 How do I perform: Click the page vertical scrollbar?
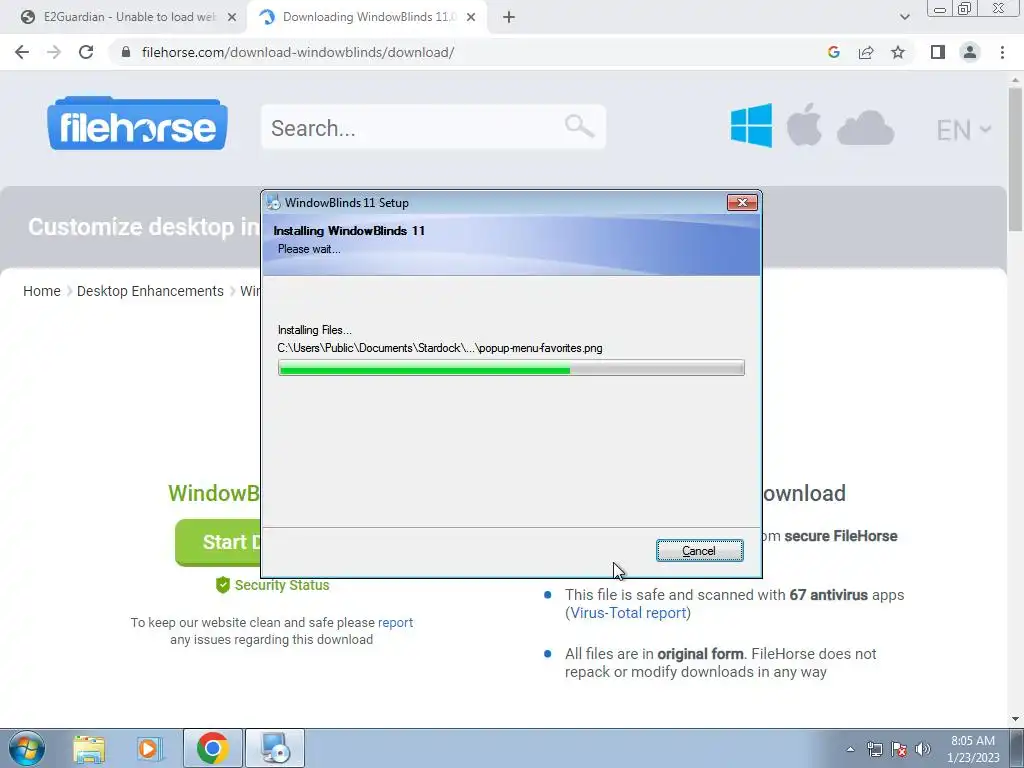click(1015, 159)
